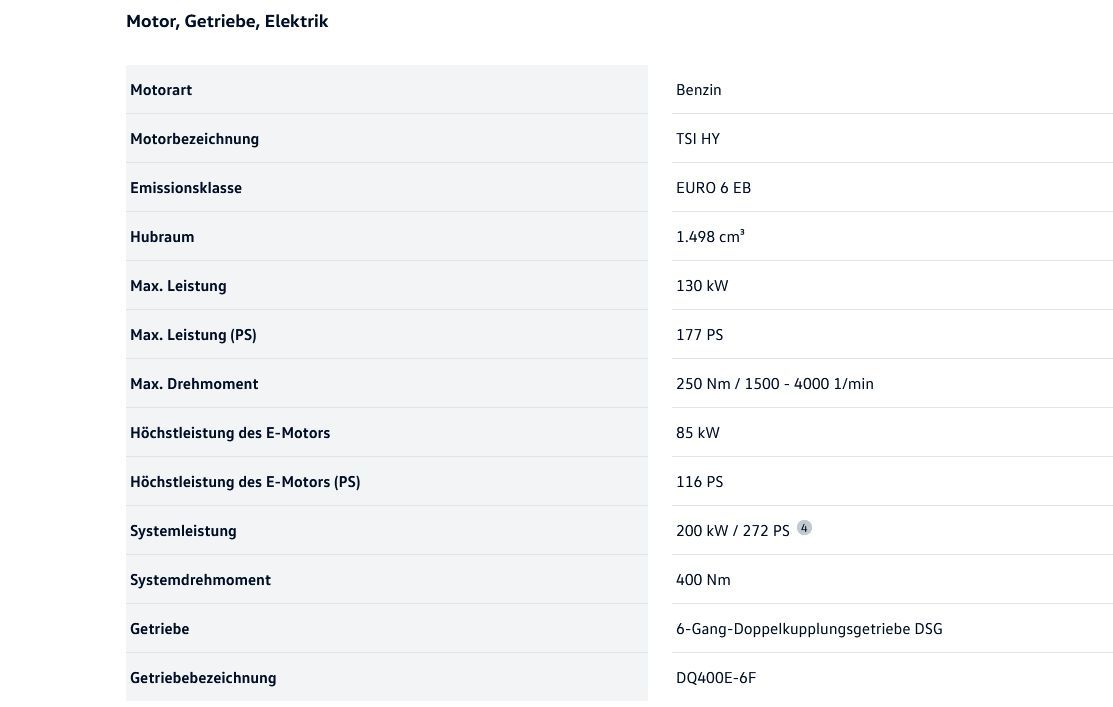1113x707 pixels.
Task: Click the 'Motor, Getriebe, Elektrik' section heading
Action: tap(227, 21)
